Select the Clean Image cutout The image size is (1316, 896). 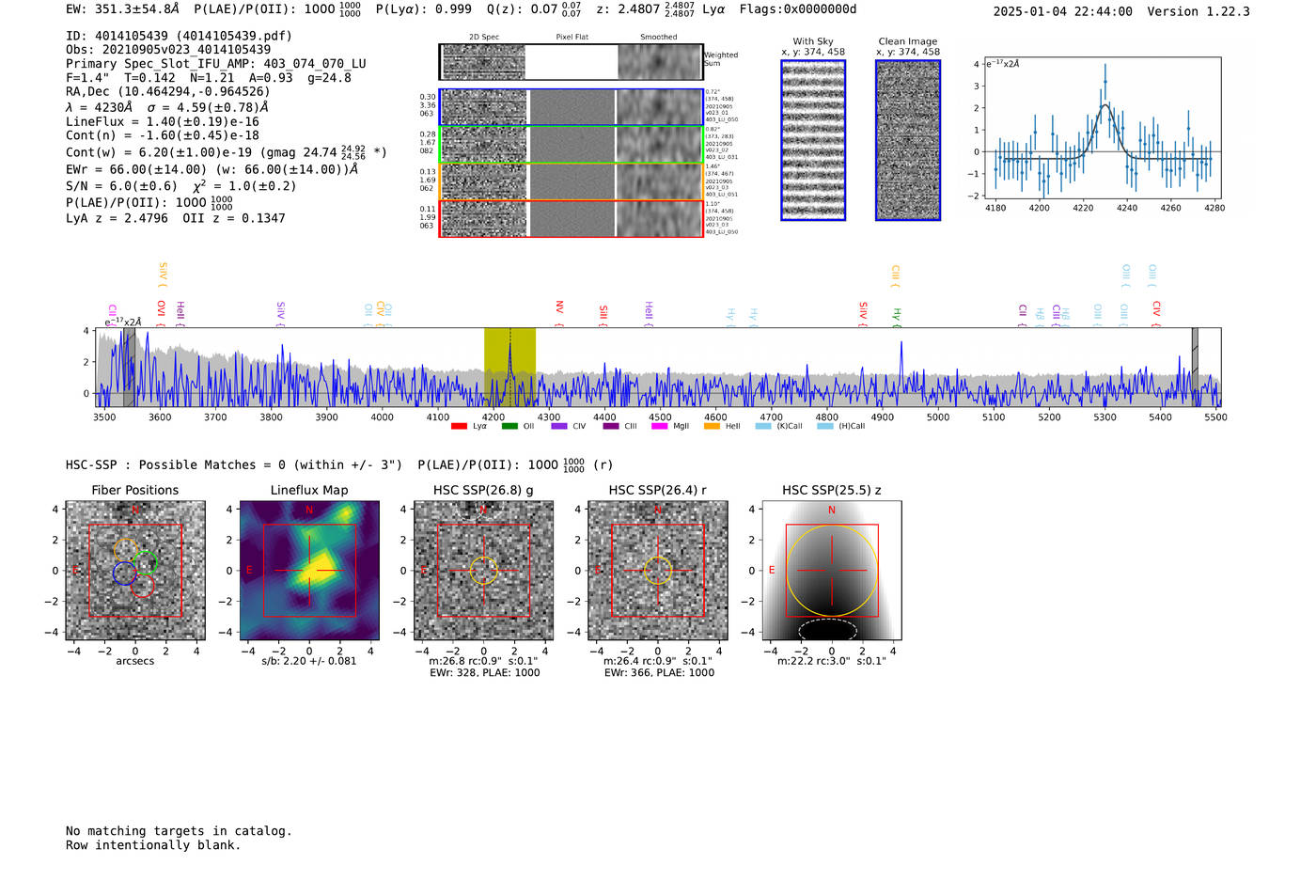click(908, 140)
